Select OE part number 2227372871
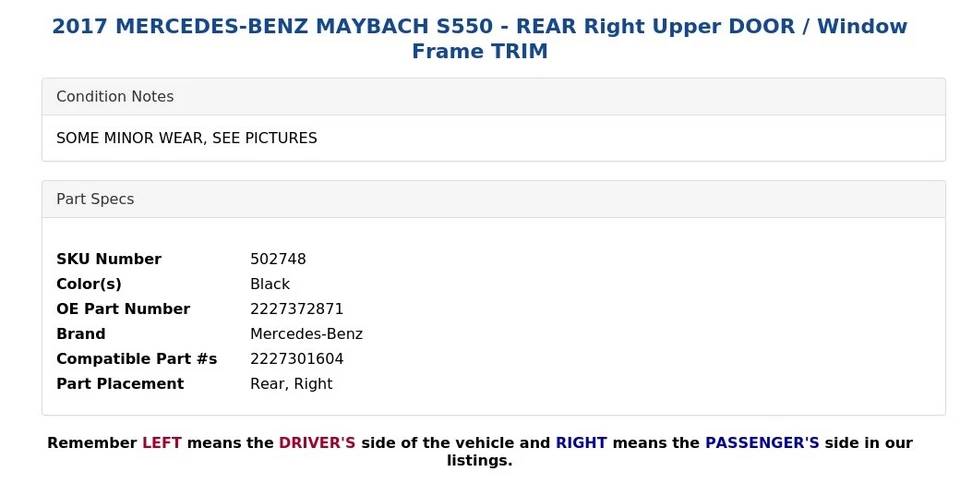 297,309
